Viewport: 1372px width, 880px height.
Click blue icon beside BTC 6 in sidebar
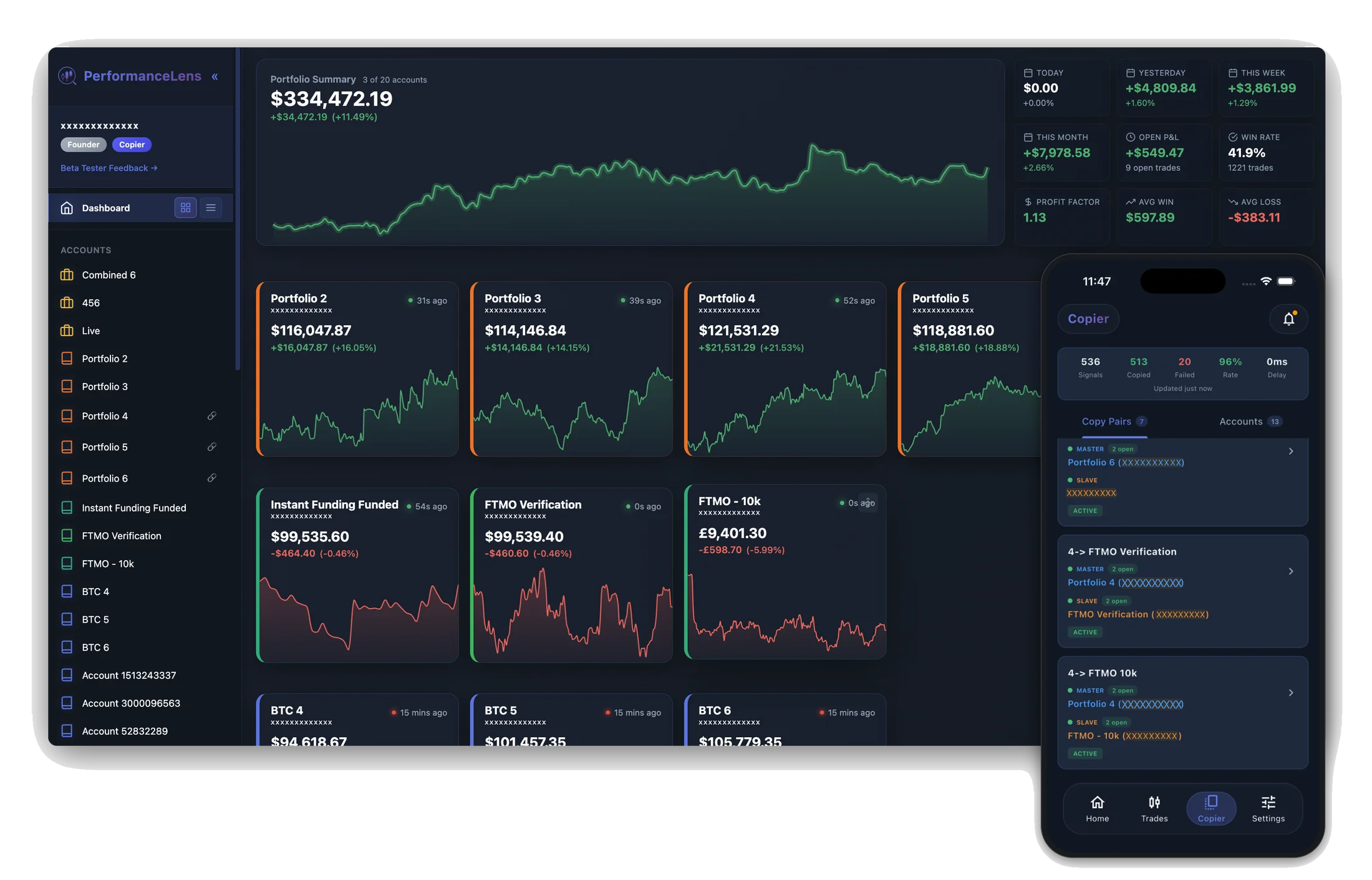tap(67, 647)
